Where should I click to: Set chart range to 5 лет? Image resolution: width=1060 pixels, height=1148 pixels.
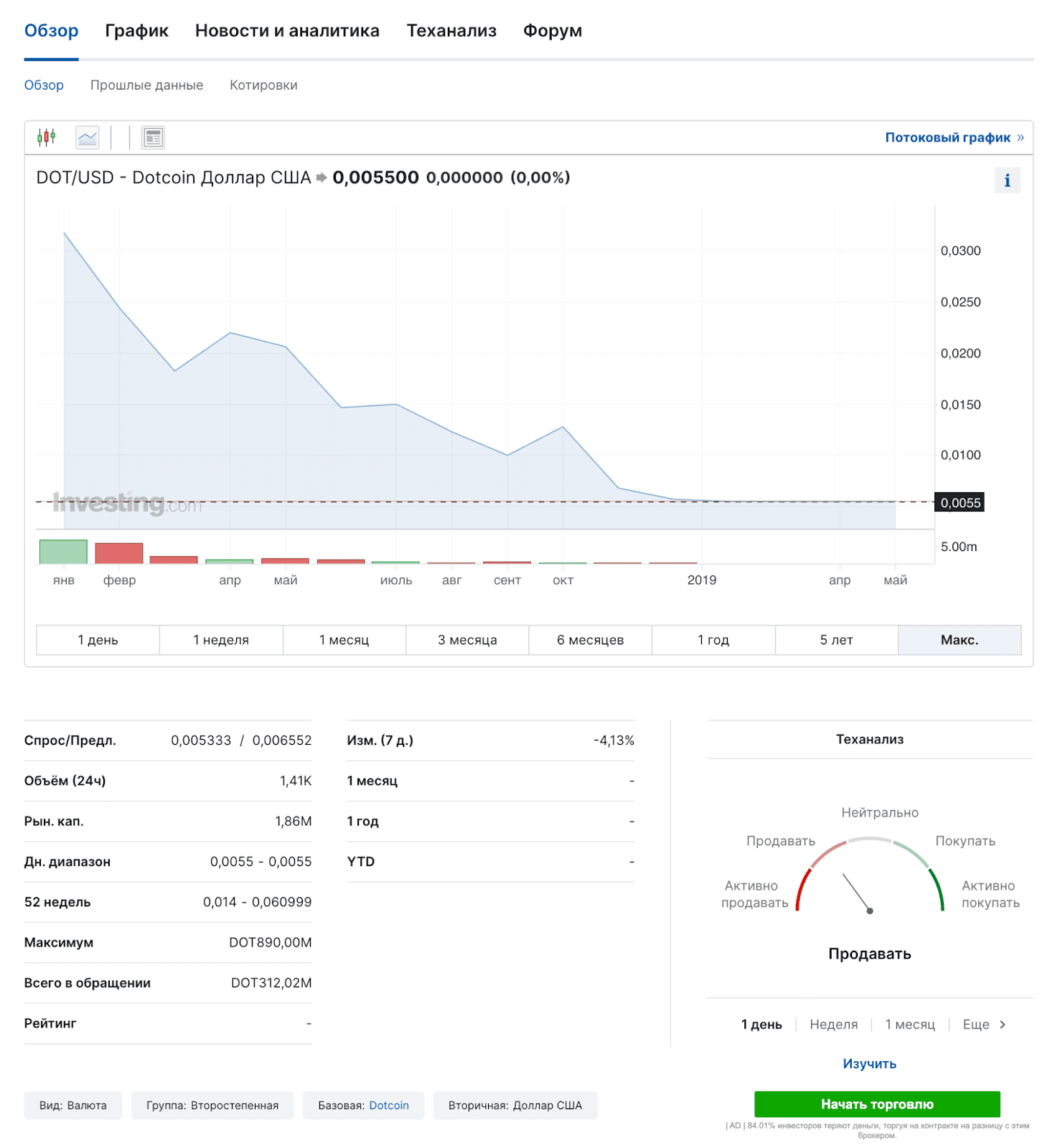point(837,640)
